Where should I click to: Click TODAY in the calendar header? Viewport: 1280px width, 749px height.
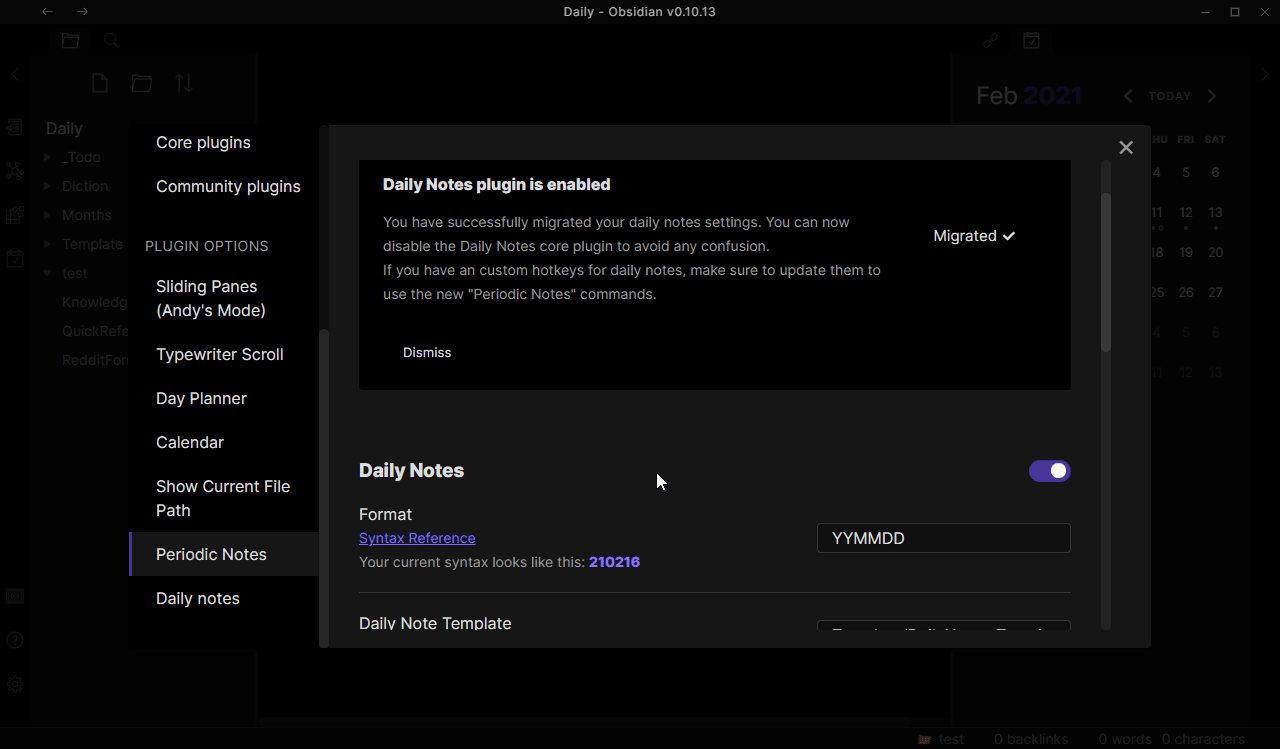[1170, 96]
